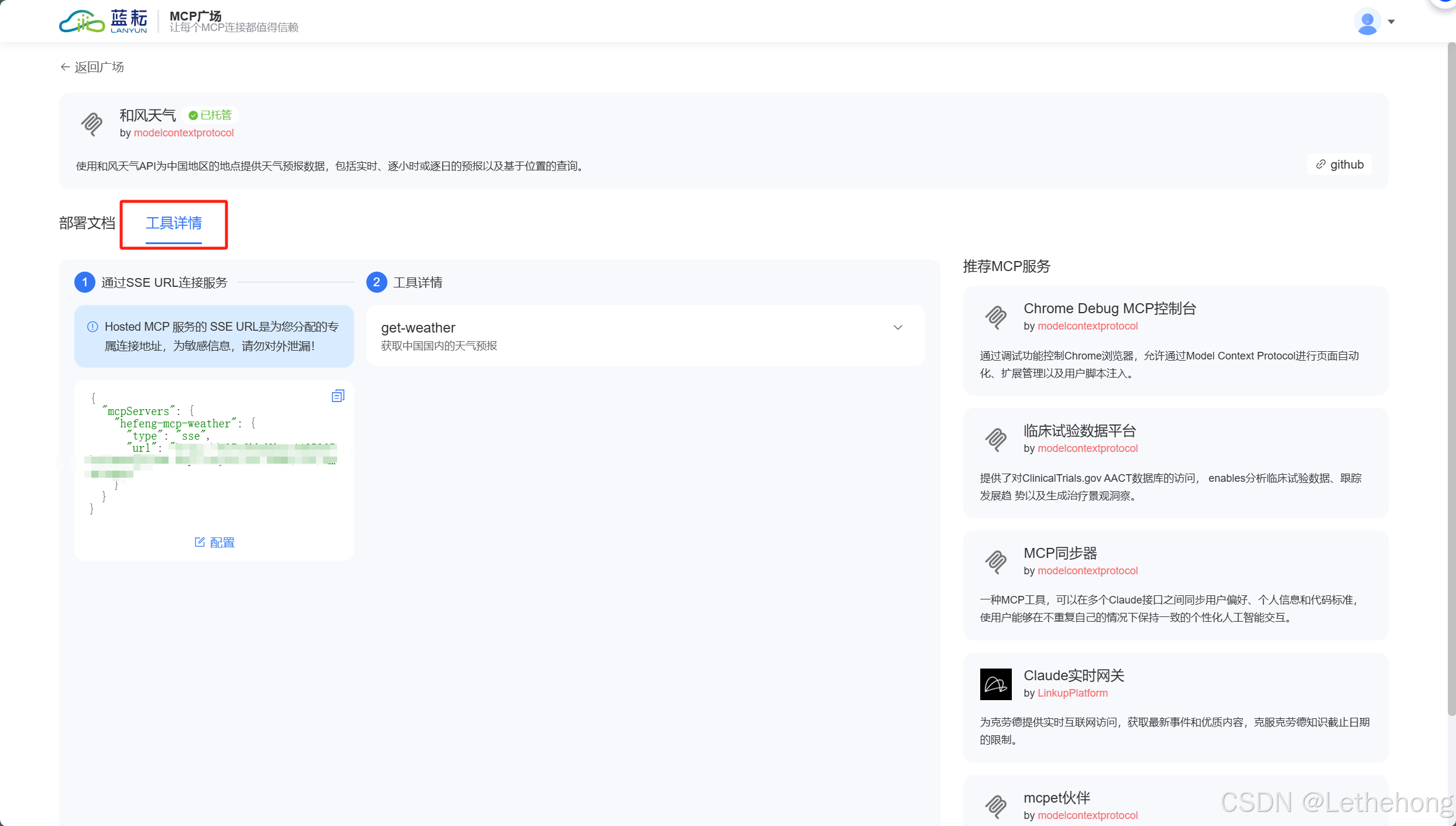
Task: Click the 配置 edit button
Action: [x=214, y=543]
